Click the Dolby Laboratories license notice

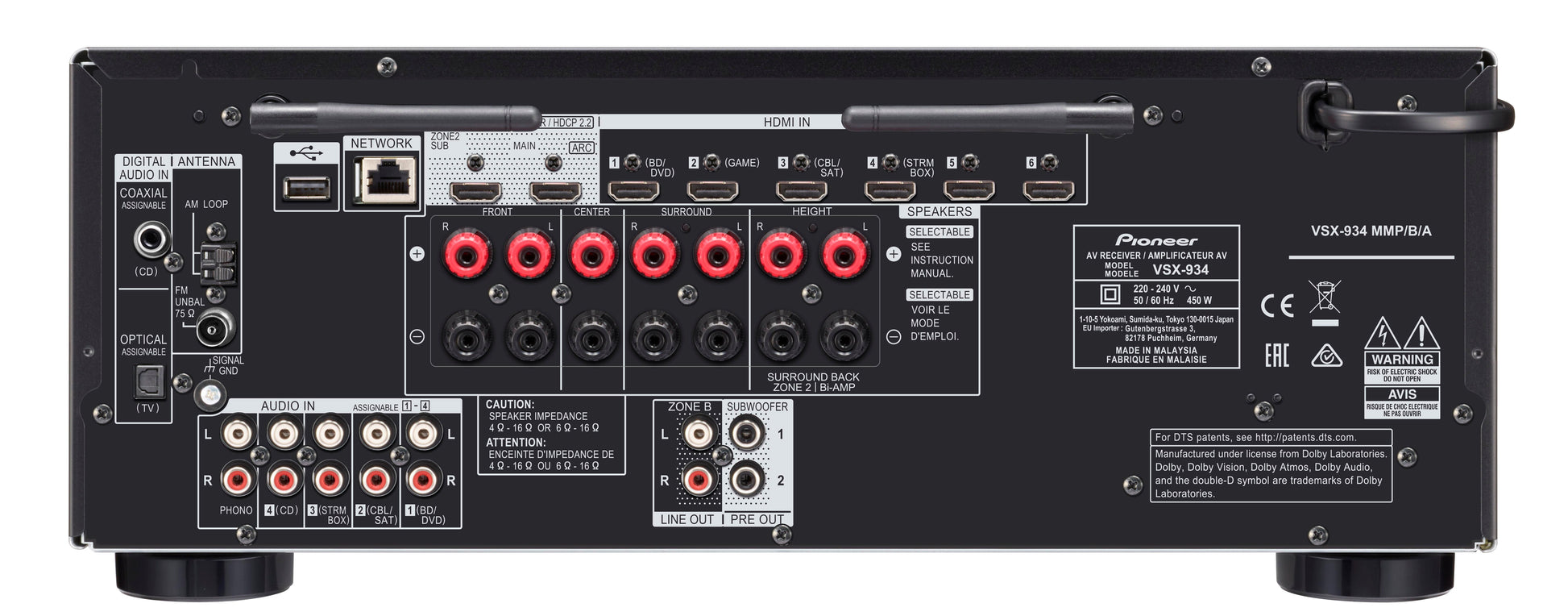tap(1271, 473)
